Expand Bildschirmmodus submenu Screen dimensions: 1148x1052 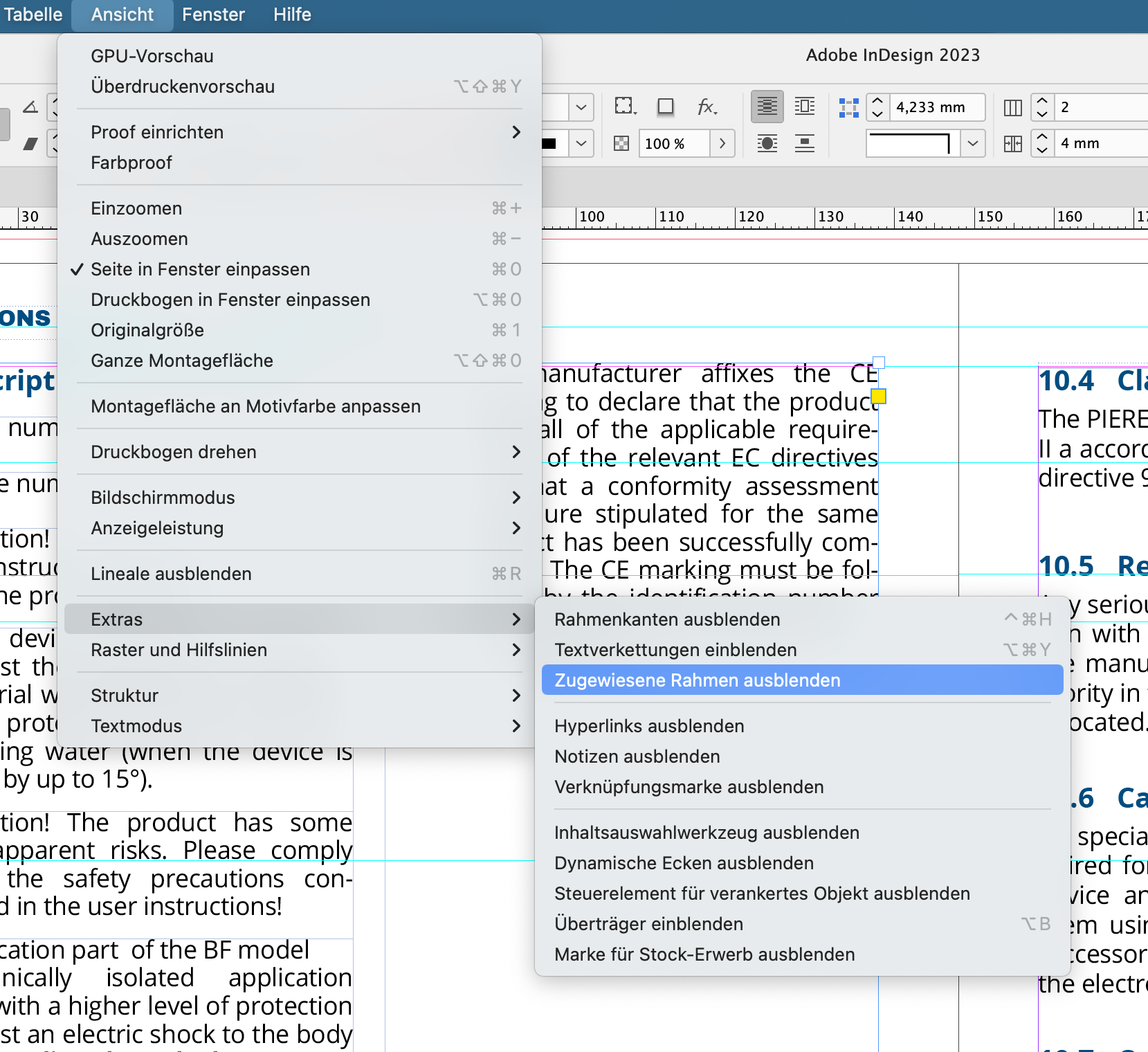[x=299, y=498]
